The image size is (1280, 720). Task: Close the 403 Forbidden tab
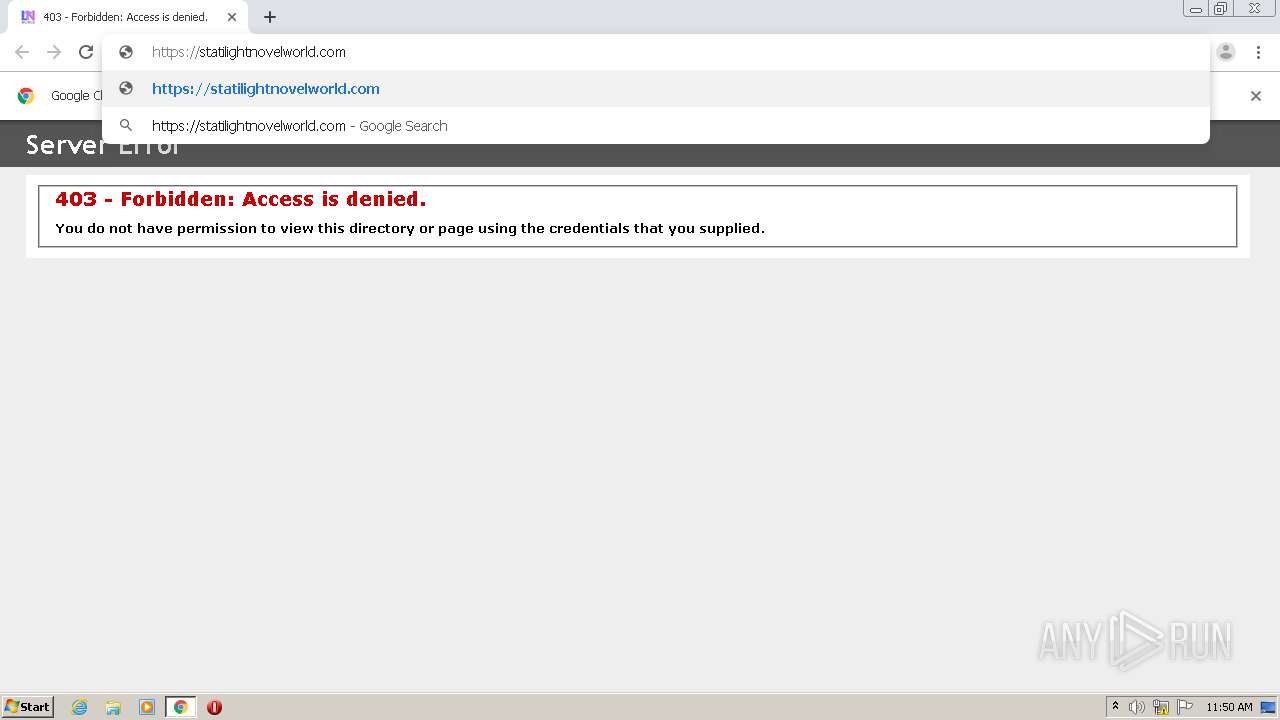(232, 17)
